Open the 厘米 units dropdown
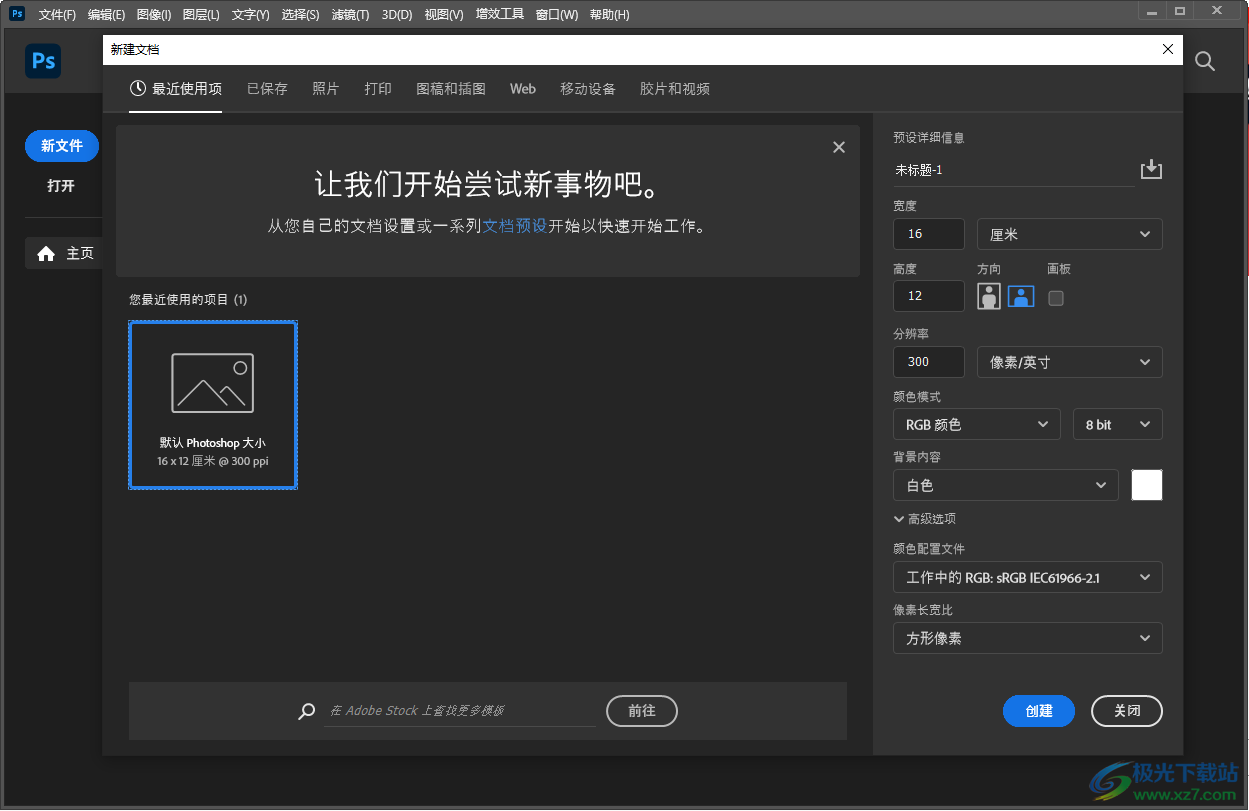The image size is (1249, 811). [x=1068, y=233]
